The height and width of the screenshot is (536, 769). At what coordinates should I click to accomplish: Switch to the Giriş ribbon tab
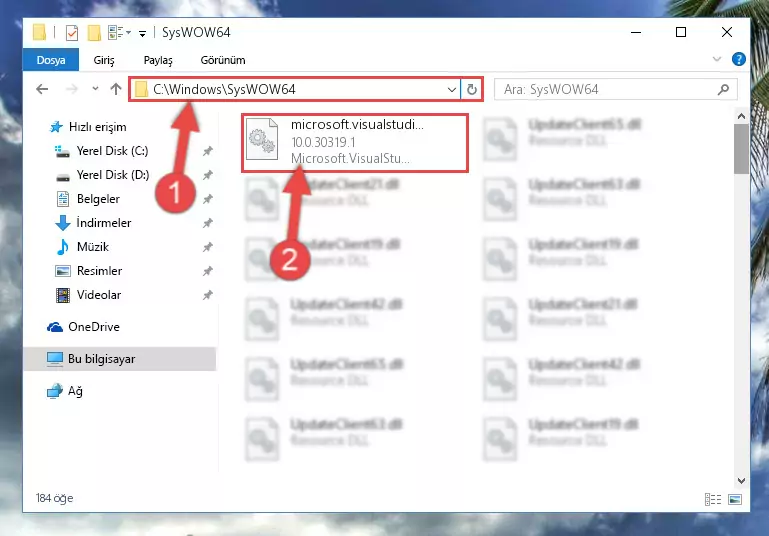point(104,60)
